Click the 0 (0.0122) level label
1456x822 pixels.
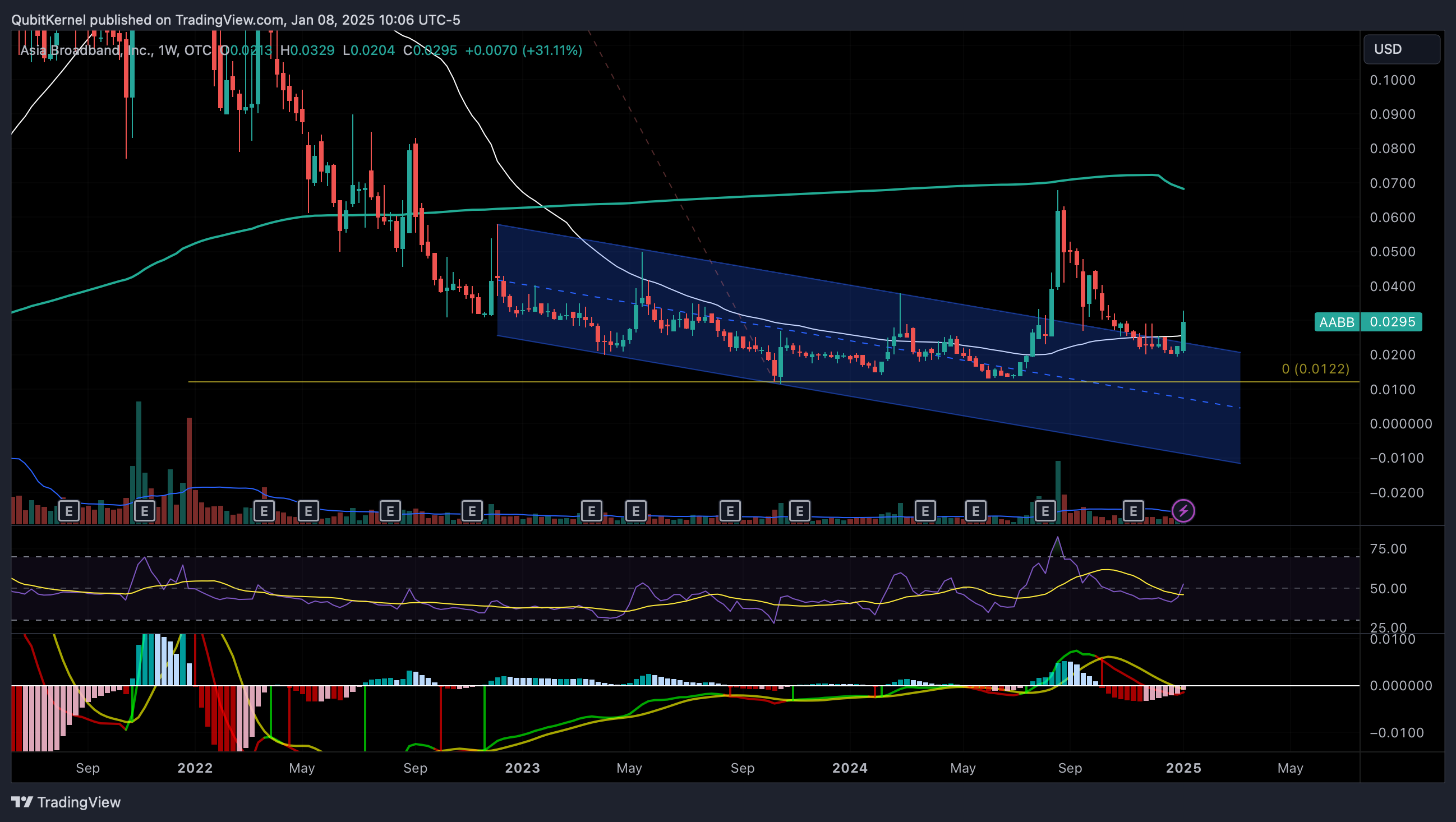point(1315,369)
